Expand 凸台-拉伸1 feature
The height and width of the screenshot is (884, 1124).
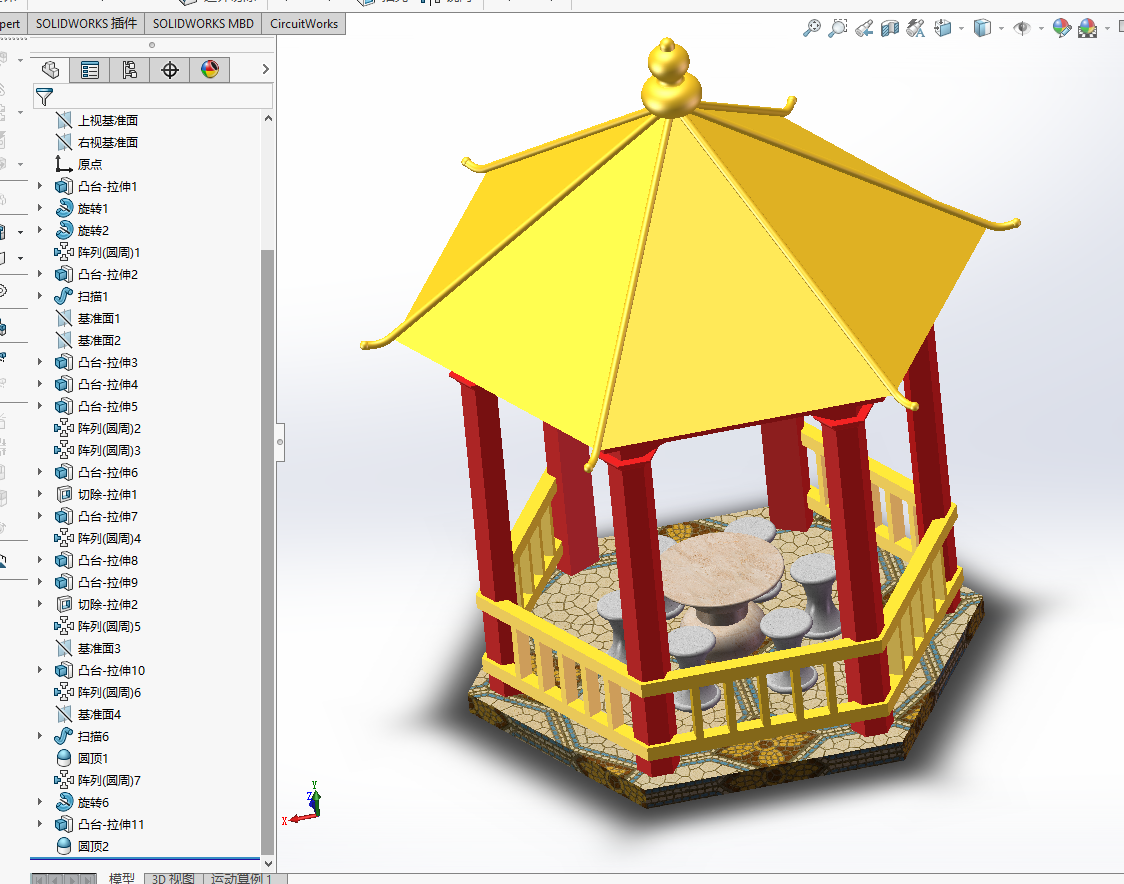point(40,186)
